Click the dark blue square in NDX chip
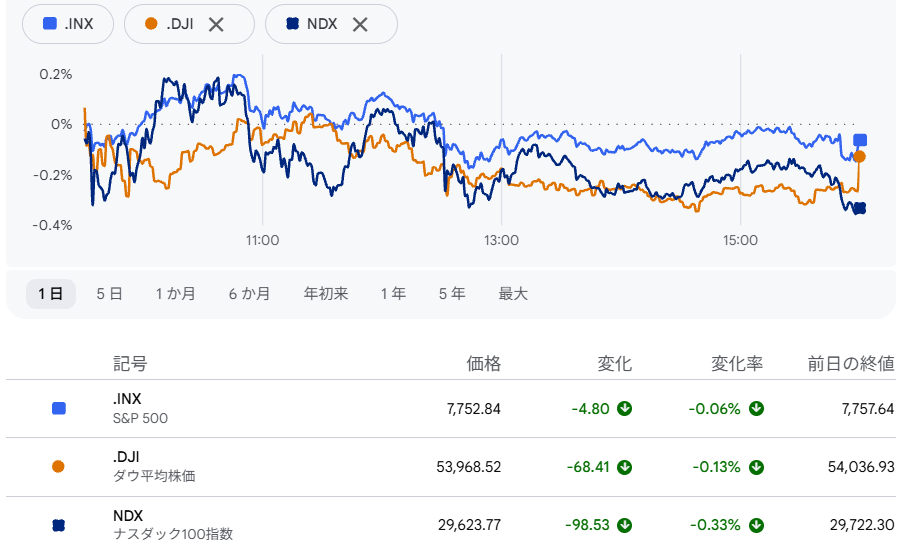Image resolution: width=914 pixels, height=554 pixels. (x=293, y=23)
